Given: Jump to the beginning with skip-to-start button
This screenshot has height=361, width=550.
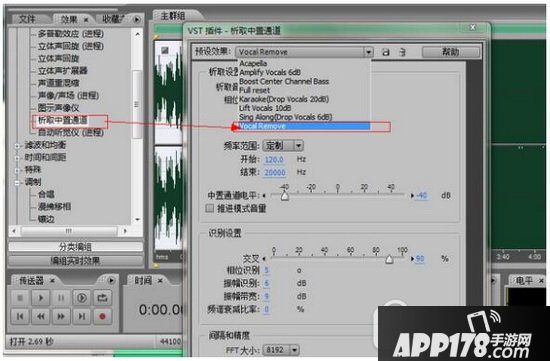Looking at the screenshot, I should coord(20,316).
